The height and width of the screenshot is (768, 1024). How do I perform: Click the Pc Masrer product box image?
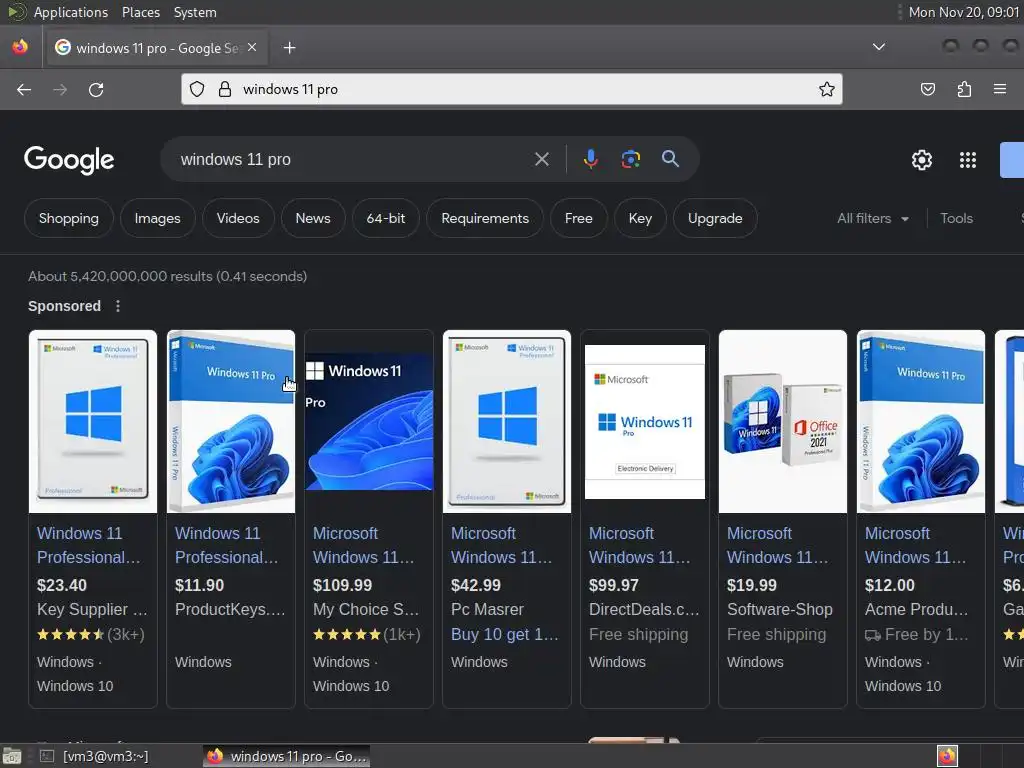[x=507, y=421]
